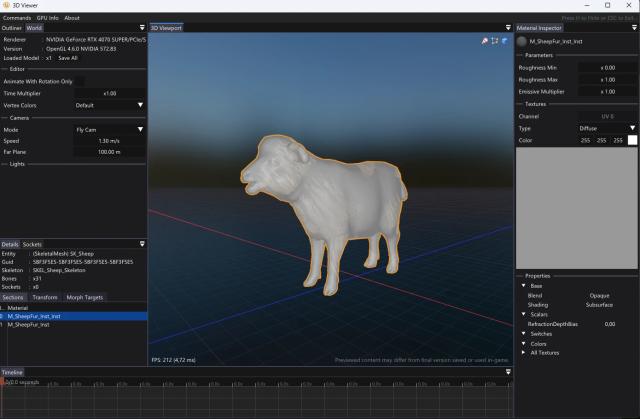Click the SK01_Sheep_Skeleton skeleton name
640x419 pixels.
pos(59,270)
